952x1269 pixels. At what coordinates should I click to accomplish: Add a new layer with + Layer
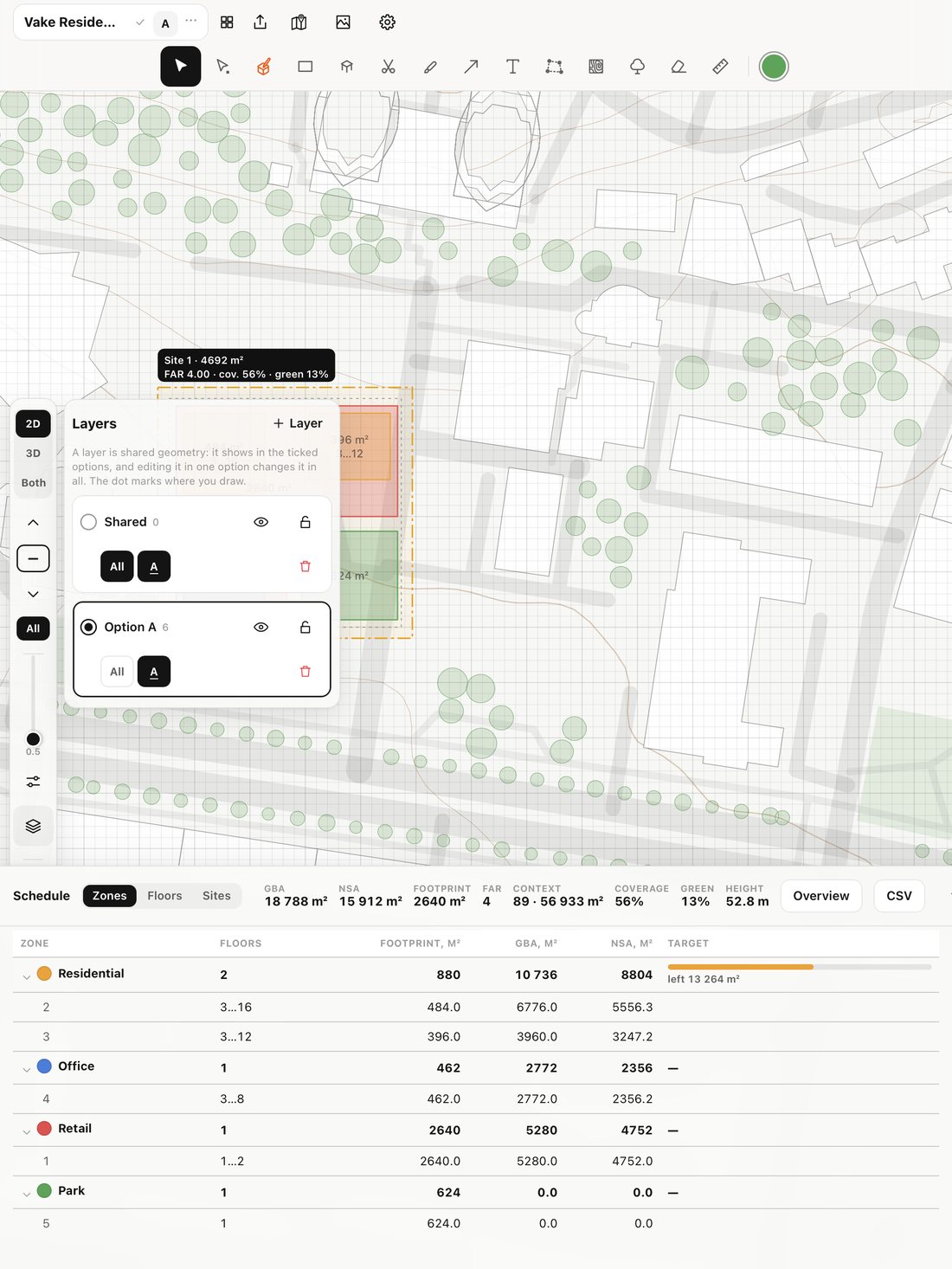(298, 423)
